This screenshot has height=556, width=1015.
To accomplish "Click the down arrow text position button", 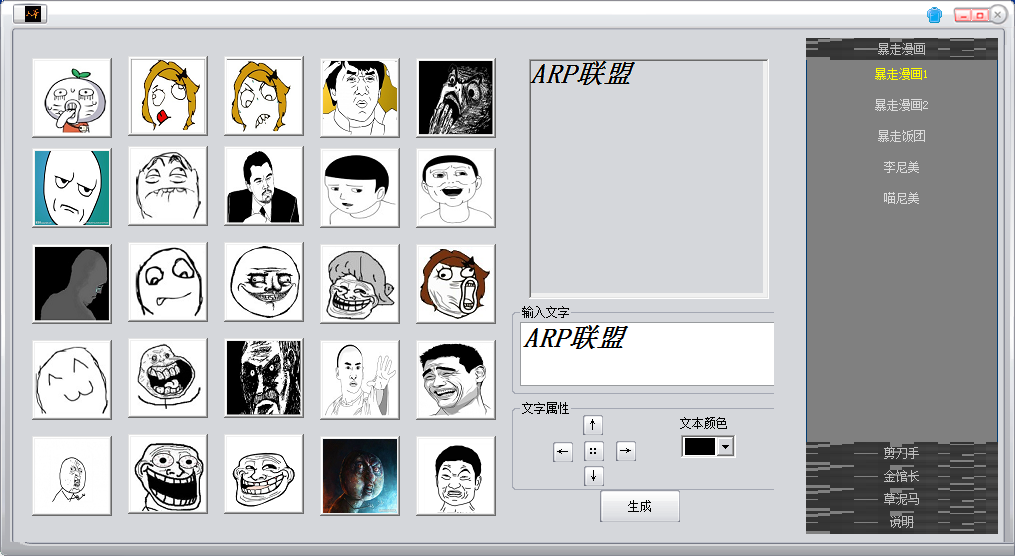I will coord(593,477).
